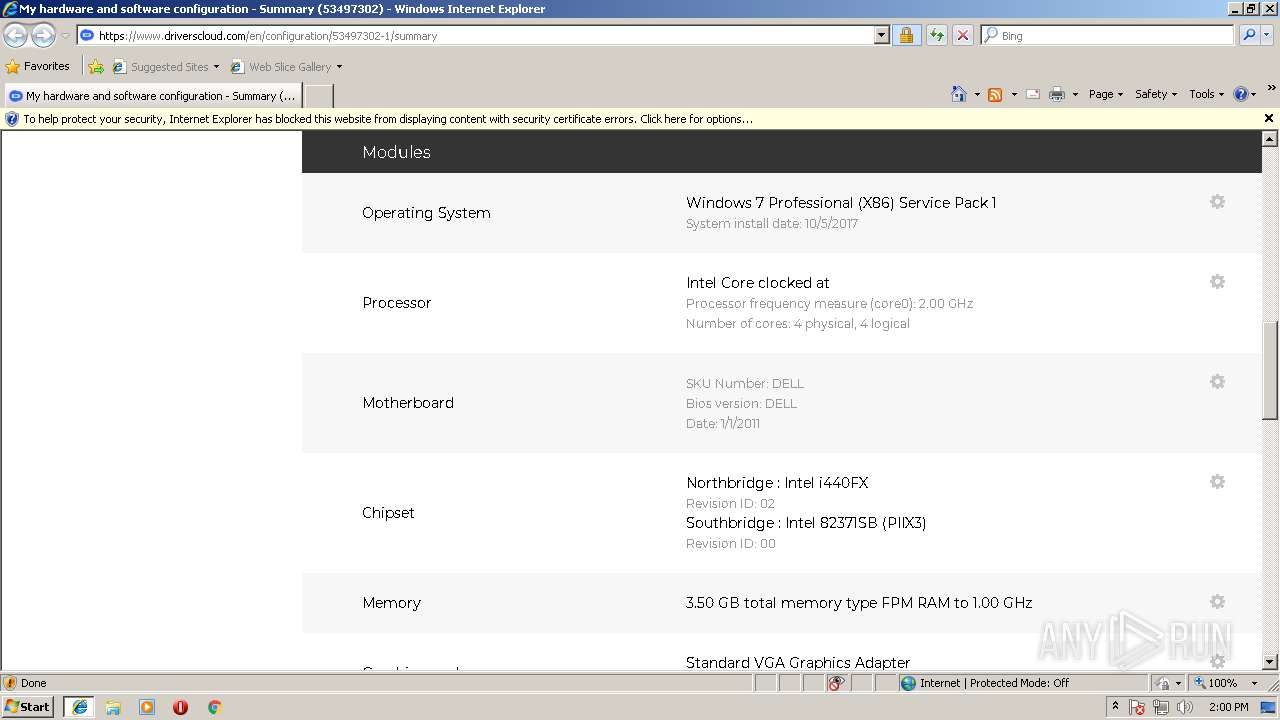The image size is (1280, 720).
Task: Open the search provider dropdown arrow
Action: [x=1267, y=35]
